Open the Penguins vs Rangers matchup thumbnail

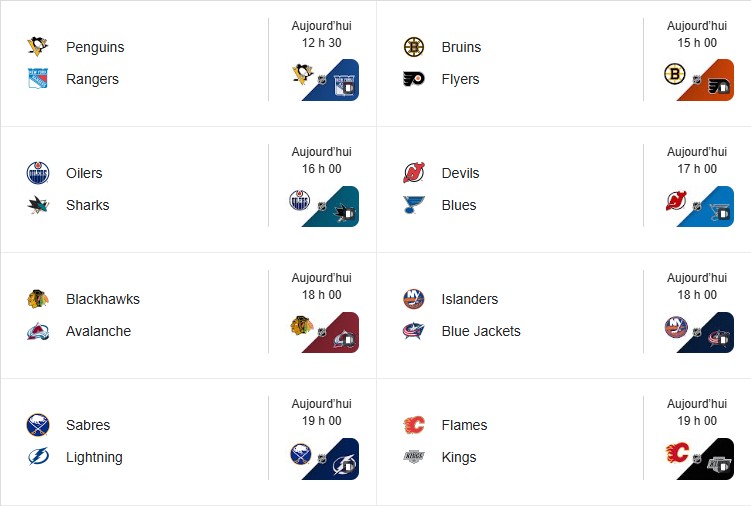(x=322, y=80)
